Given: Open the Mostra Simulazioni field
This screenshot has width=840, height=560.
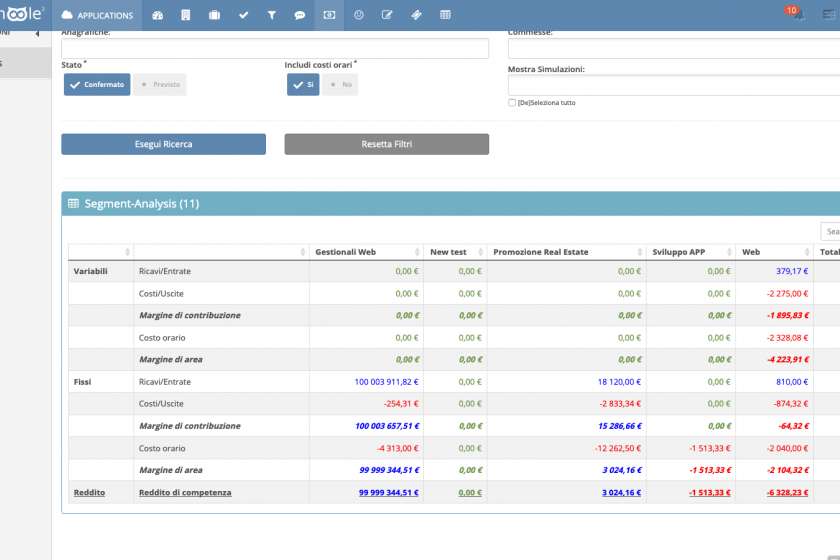Looking at the screenshot, I should point(674,85).
